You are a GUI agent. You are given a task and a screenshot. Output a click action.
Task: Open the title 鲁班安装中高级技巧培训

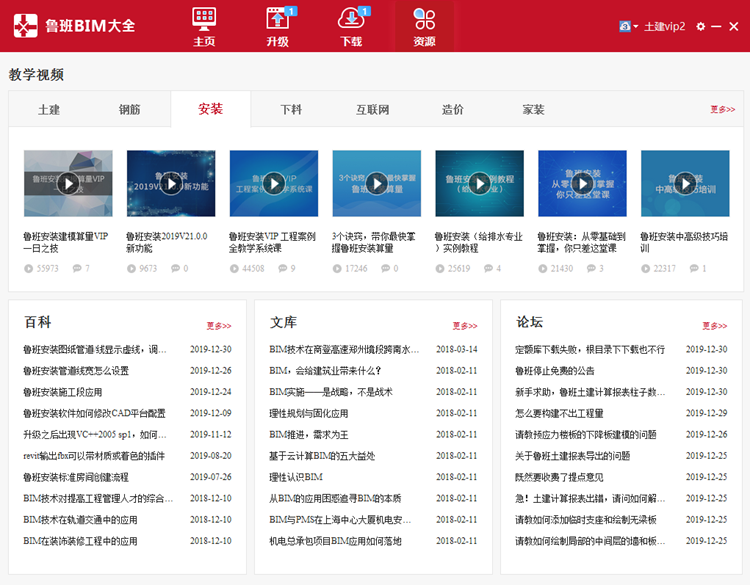pos(684,243)
